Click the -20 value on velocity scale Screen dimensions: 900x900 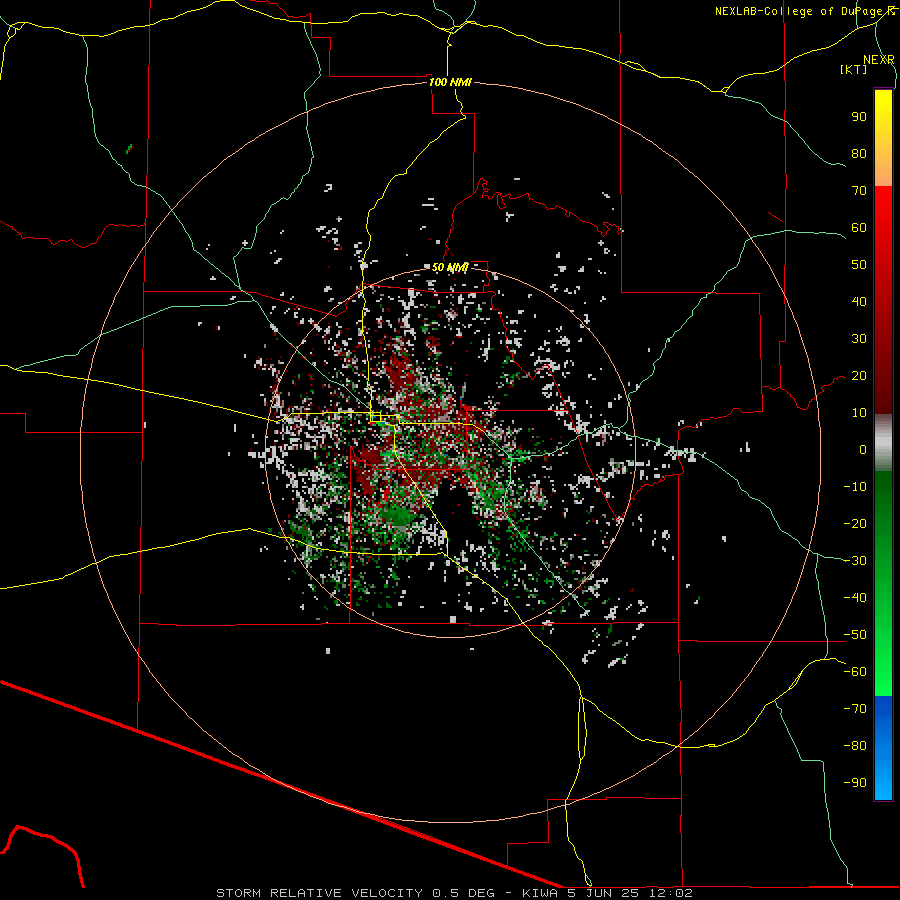[855, 524]
